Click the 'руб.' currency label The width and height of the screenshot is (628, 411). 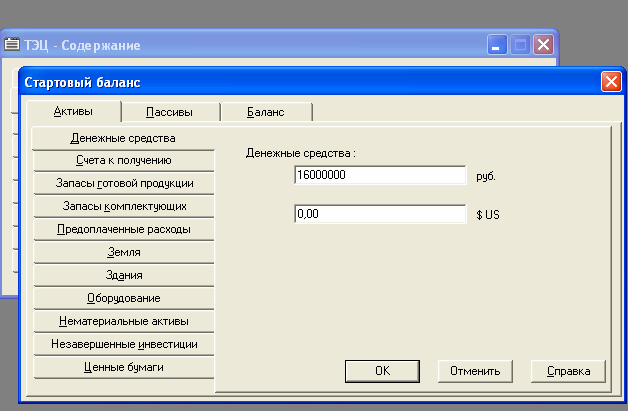pos(486,176)
